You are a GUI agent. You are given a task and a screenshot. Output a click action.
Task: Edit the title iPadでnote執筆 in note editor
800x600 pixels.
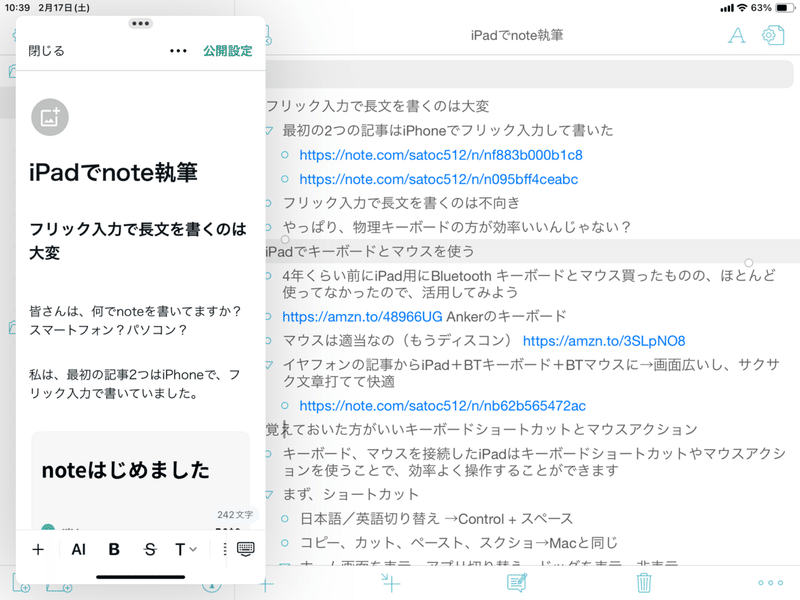113,172
